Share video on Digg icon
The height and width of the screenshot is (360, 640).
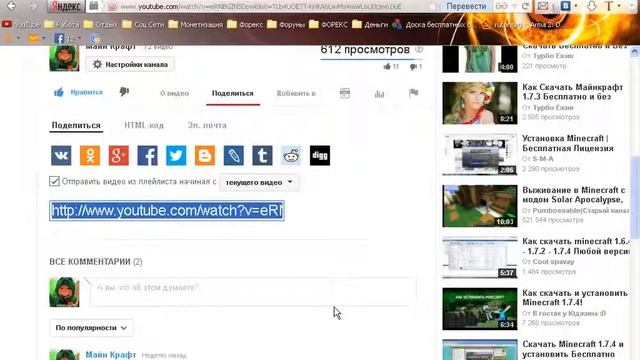pyautogui.click(x=320, y=156)
